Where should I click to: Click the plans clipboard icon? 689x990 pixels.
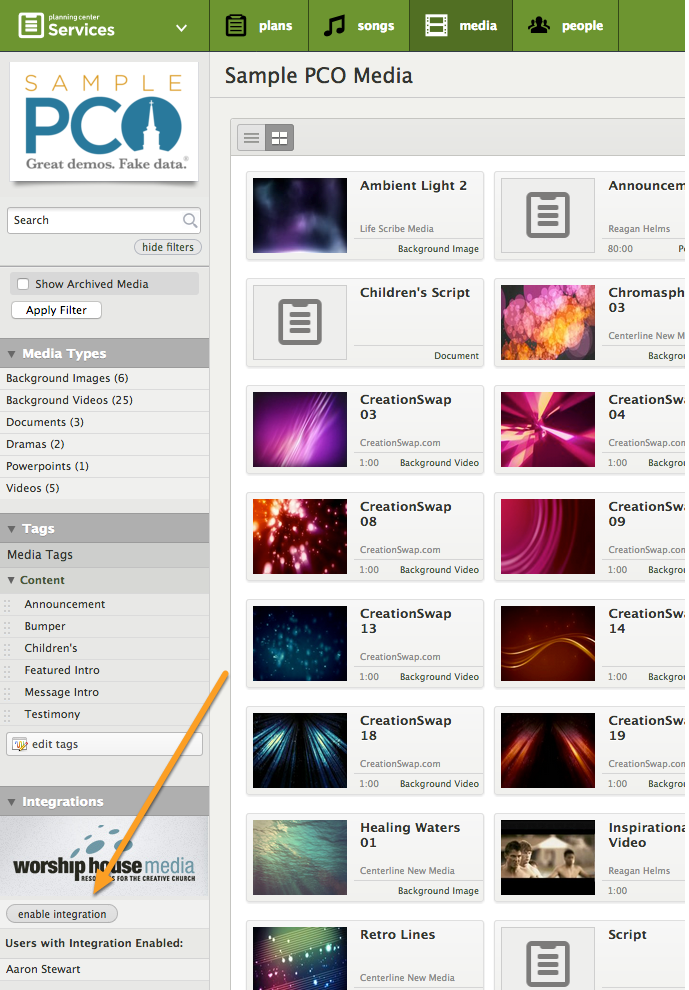point(236,26)
